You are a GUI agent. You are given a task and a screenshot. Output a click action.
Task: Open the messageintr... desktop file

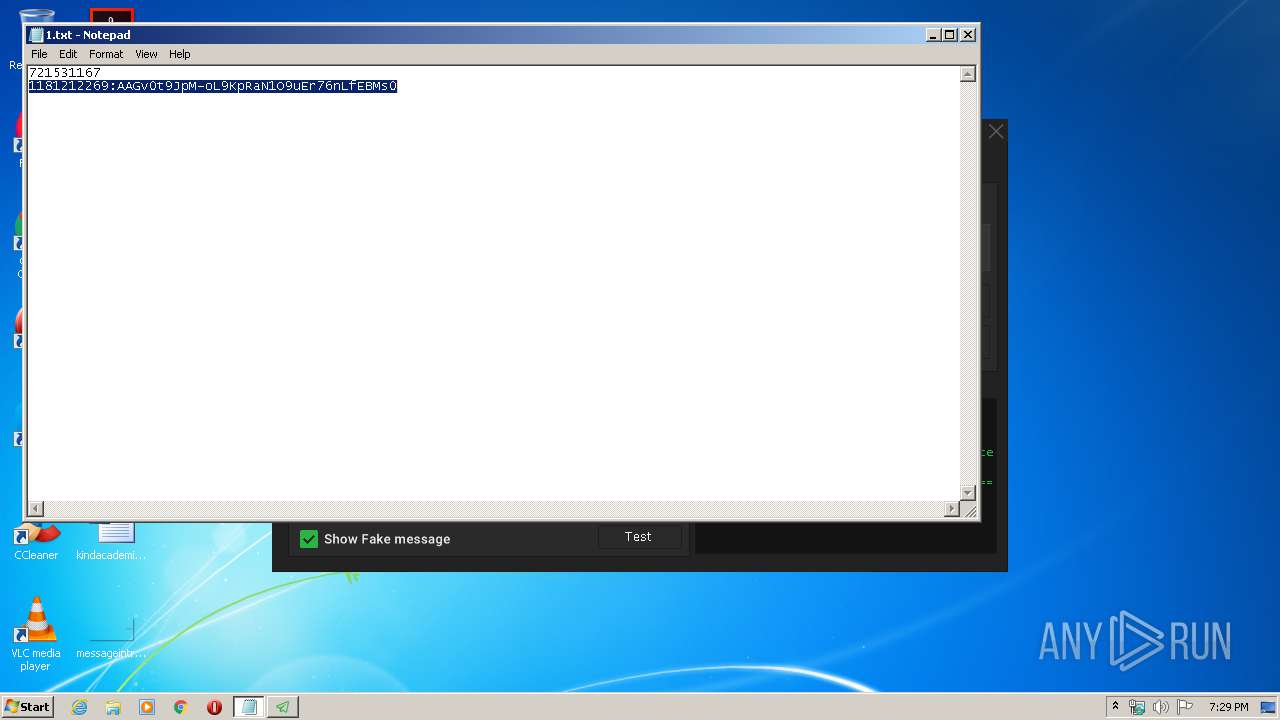(x=111, y=634)
